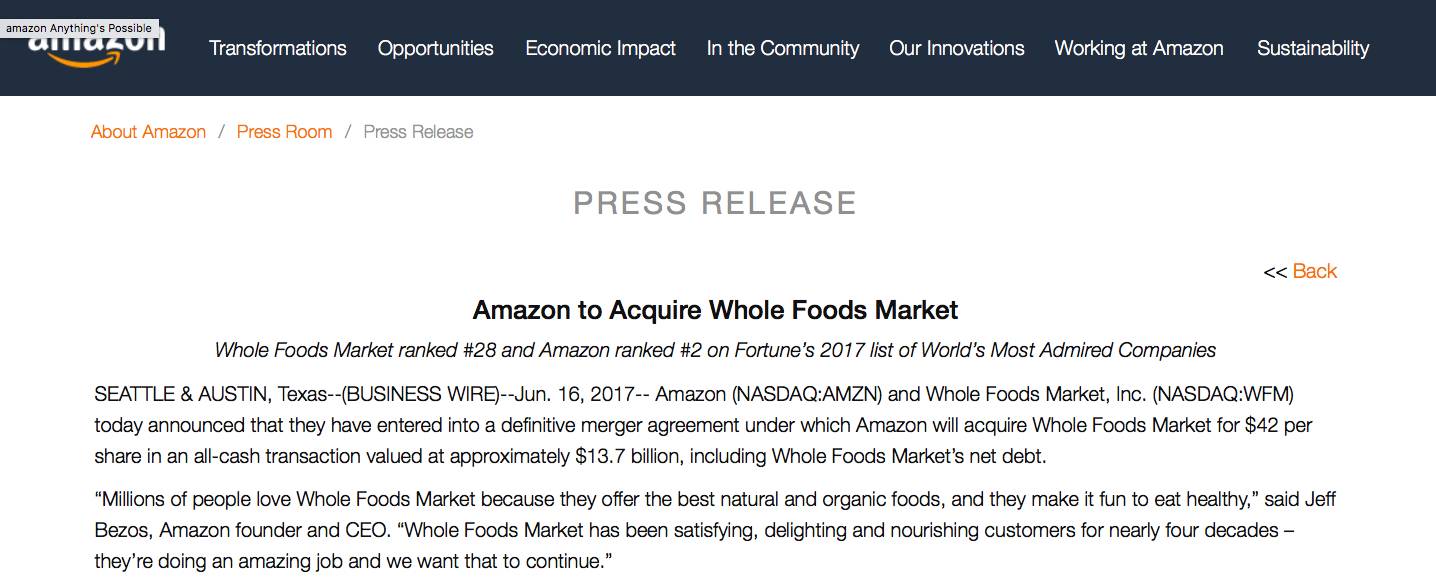Screen dimensions: 1436x583
Task: Open the Sustainability section
Action: point(1312,48)
